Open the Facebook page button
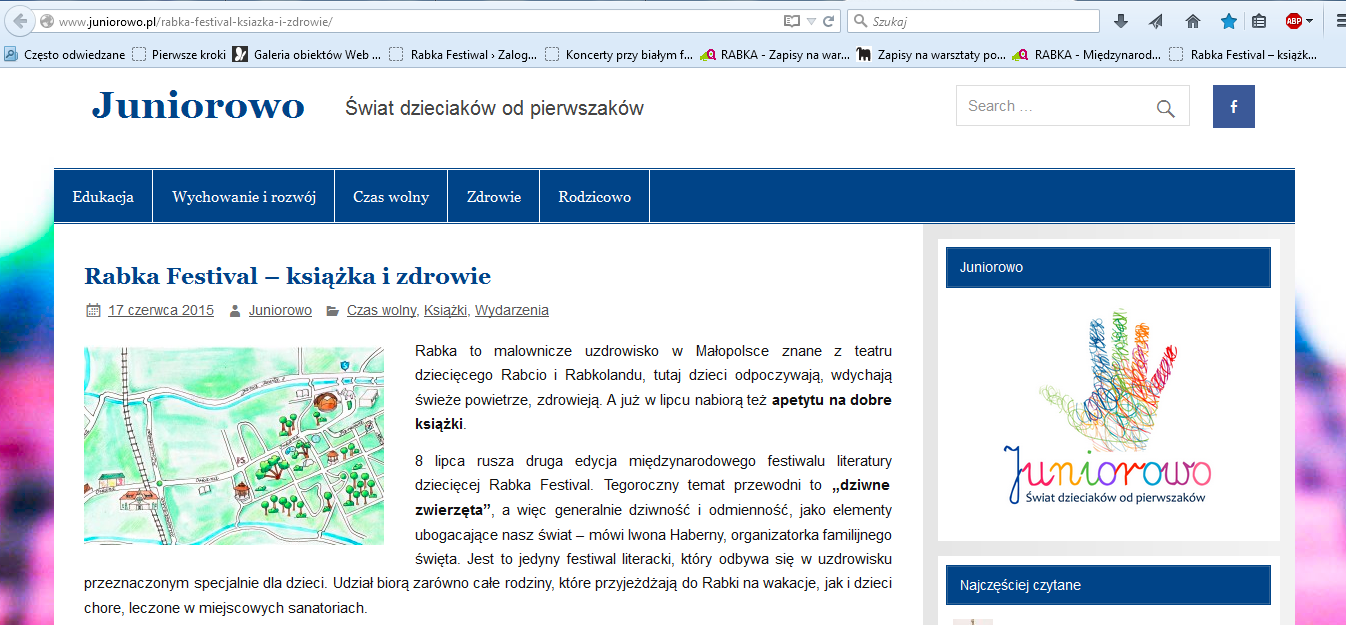Screen dimensions: 1346x625 pyautogui.click(x=1234, y=107)
